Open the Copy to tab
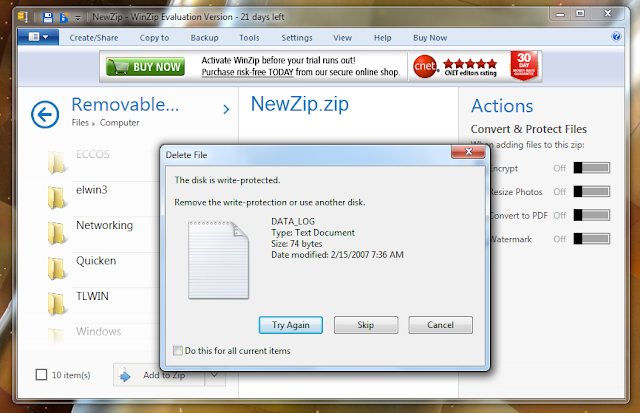Image resolution: width=640 pixels, height=413 pixels. click(154, 38)
